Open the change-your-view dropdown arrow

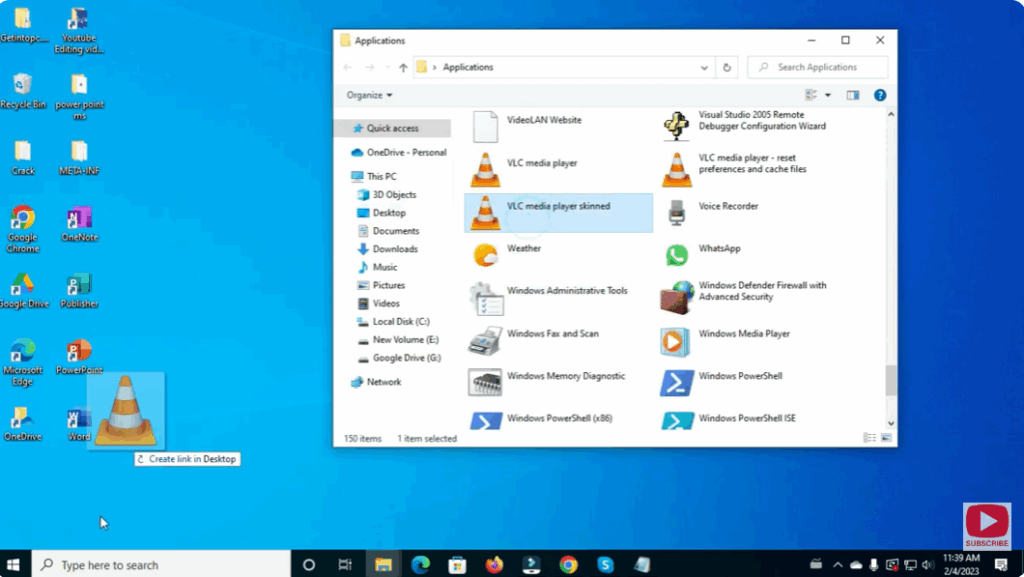point(828,95)
